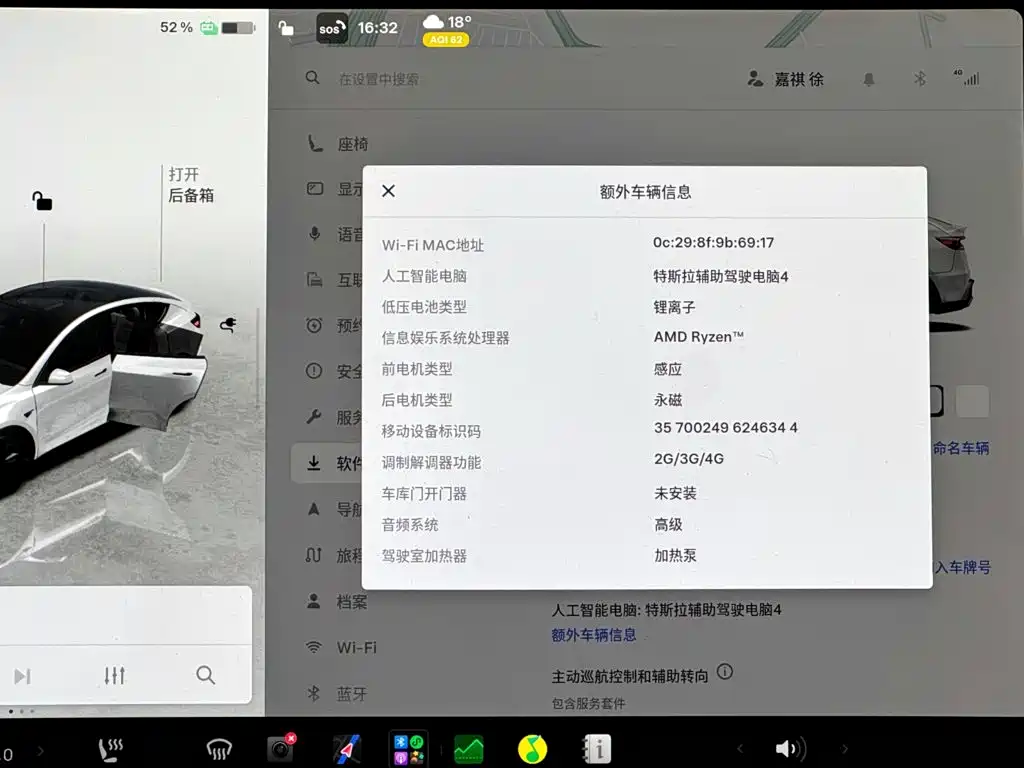The height and width of the screenshot is (768, 1024).
Task: Open the navigation app in dock
Action: pyautogui.click(x=347, y=748)
